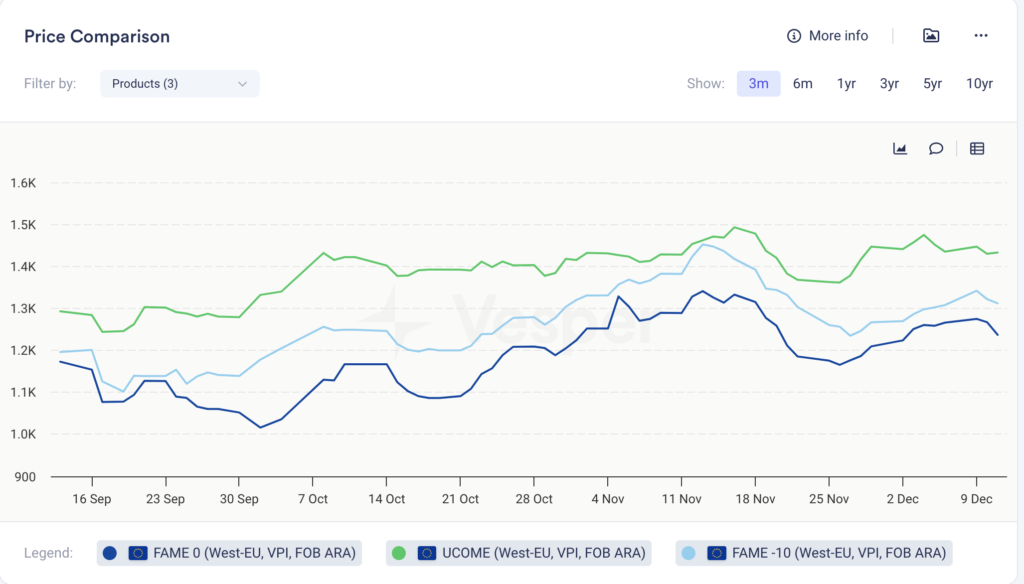
Task: Show the data table view icon
Action: pos(977,149)
